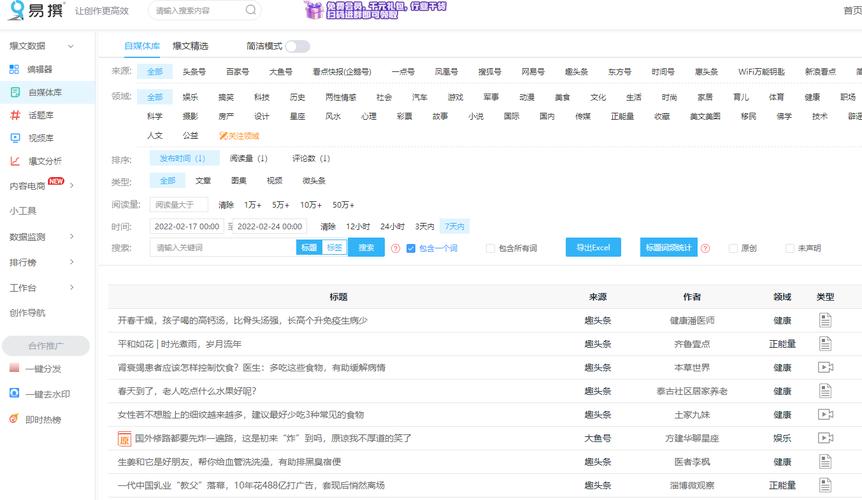Uncheck the 包含一个词 checkbox
The height and width of the screenshot is (500, 862).
[x=411, y=248]
